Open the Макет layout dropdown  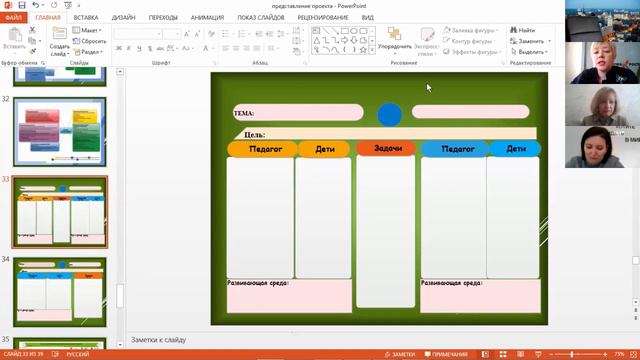click(87, 30)
